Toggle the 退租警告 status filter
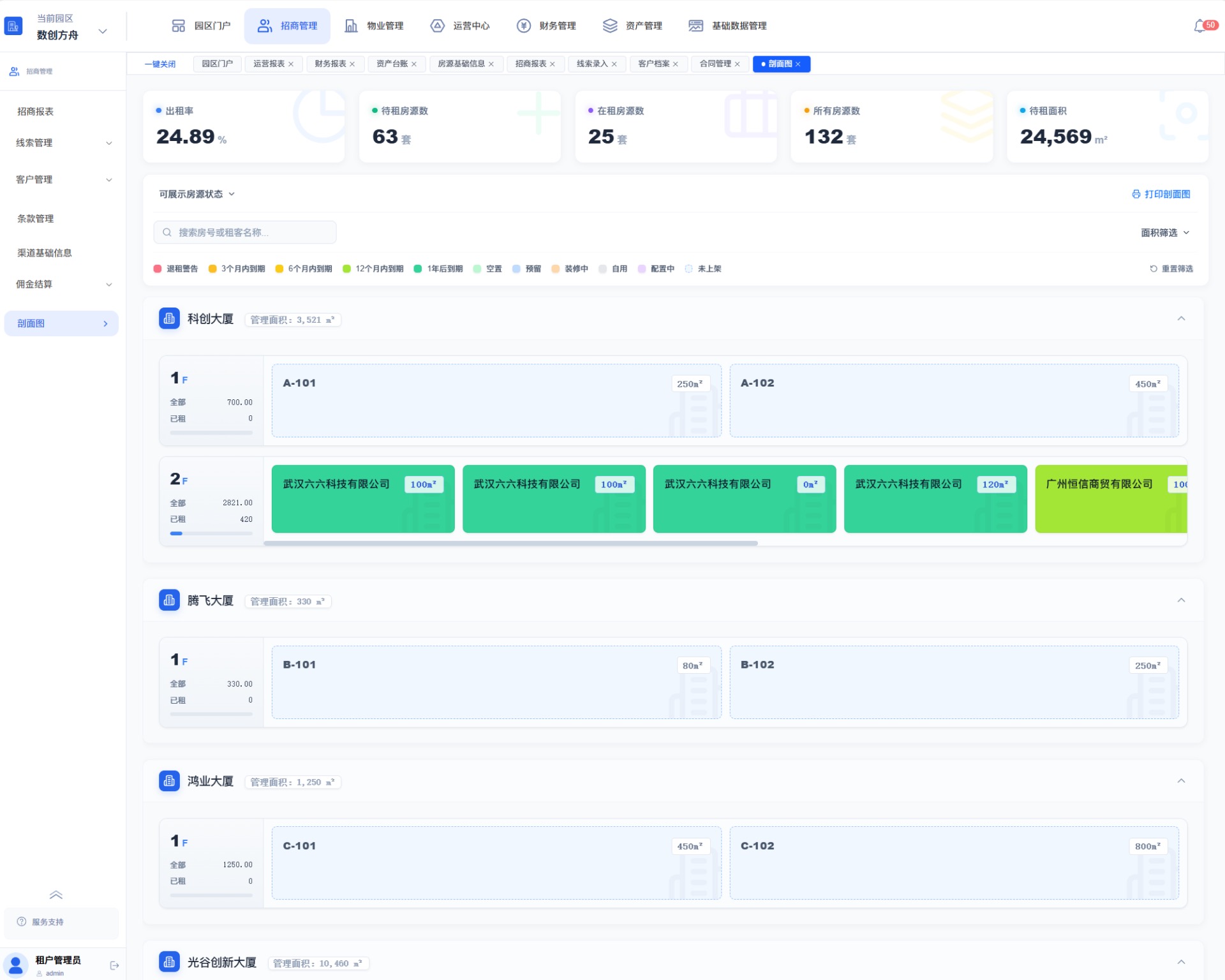 coord(175,269)
